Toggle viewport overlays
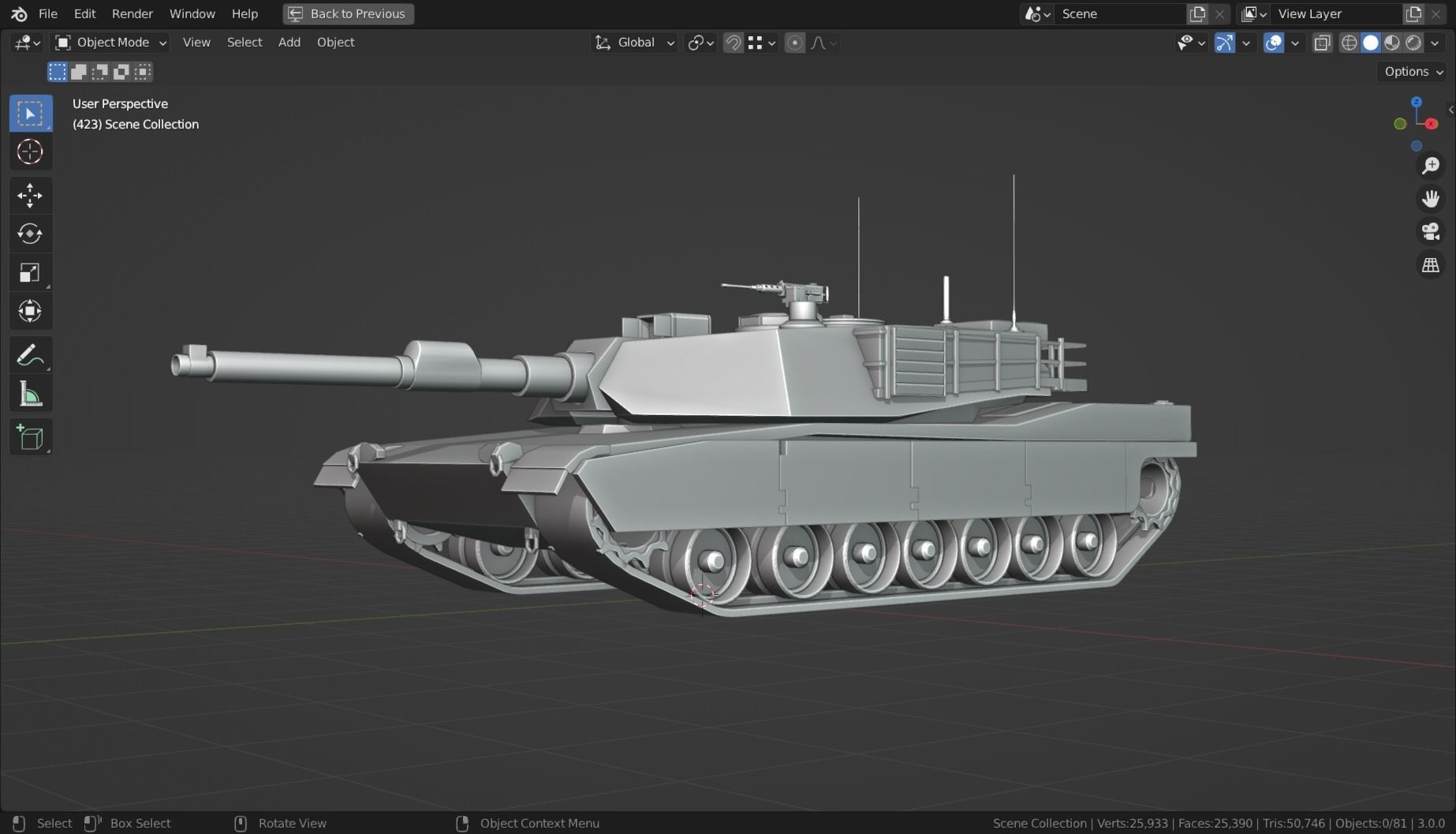 [x=1273, y=43]
